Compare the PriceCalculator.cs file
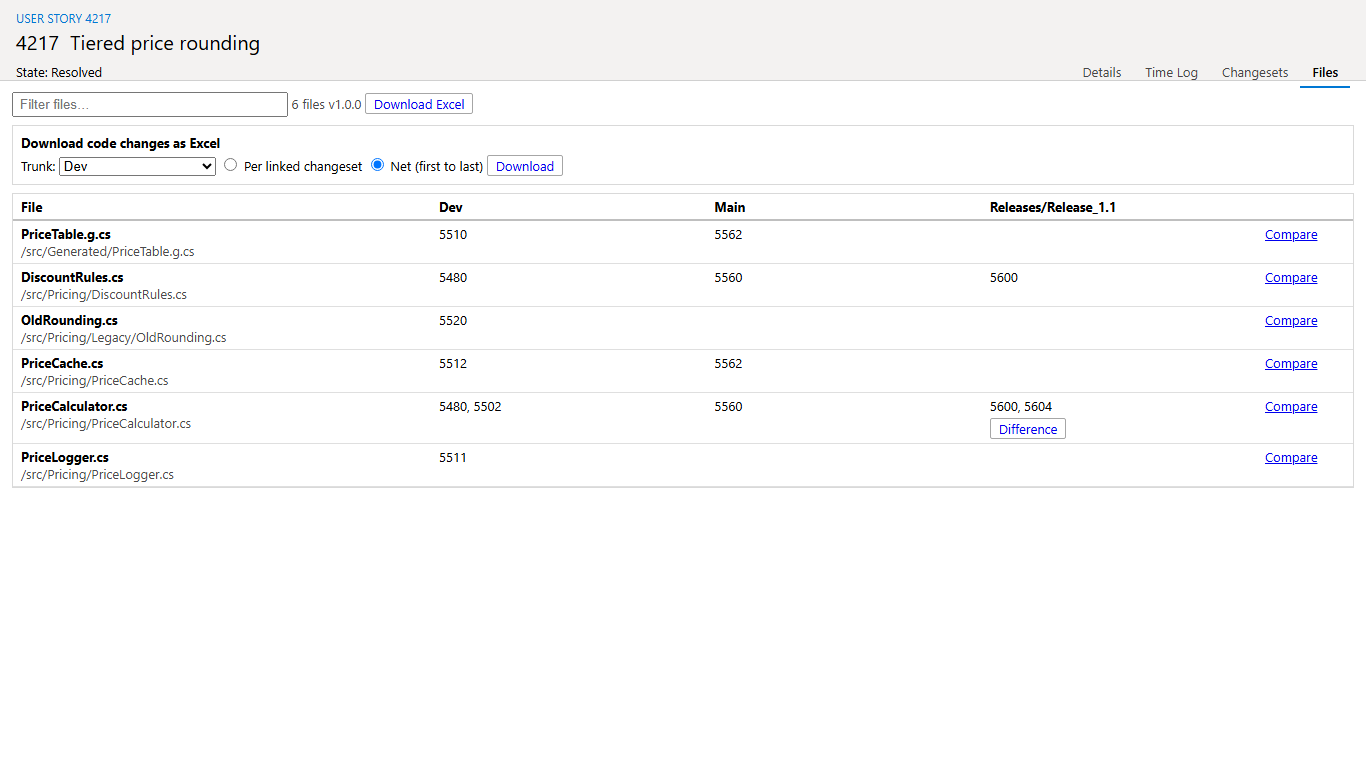This screenshot has width=1366, height=768. click(x=1291, y=407)
